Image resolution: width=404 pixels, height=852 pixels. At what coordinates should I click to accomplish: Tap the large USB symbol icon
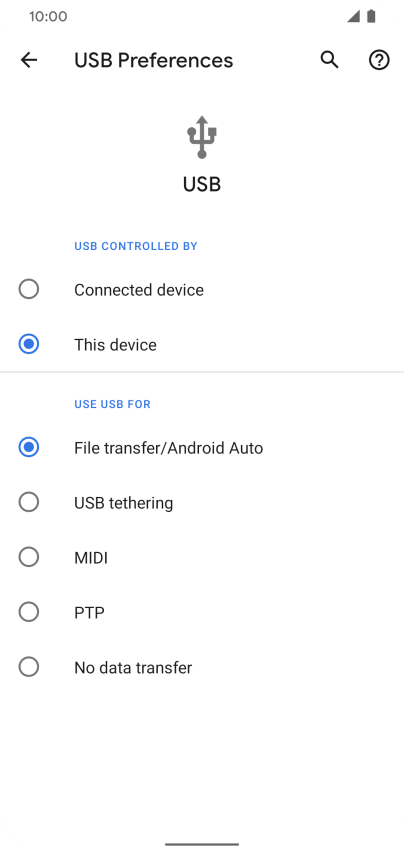click(202, 137)
